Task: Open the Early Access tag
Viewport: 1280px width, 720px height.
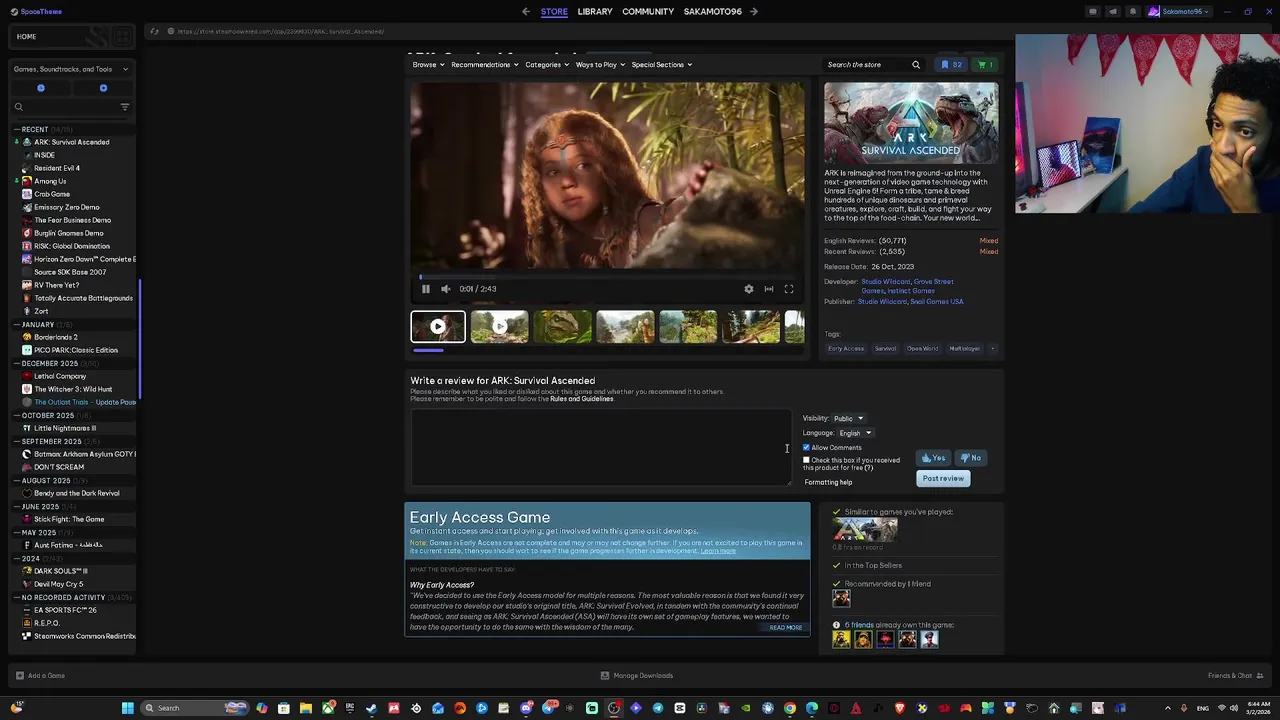Action: point(846,349)
